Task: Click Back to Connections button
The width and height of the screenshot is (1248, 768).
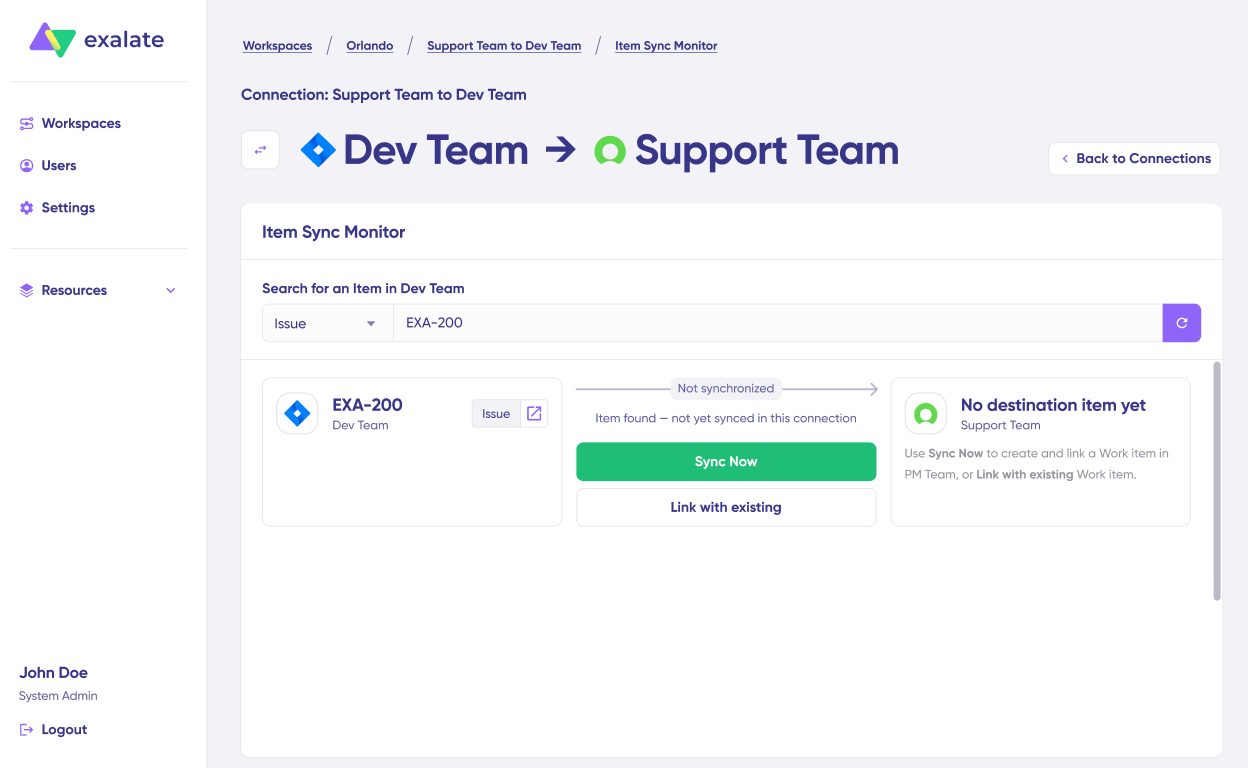Action: pos(1134,158)
